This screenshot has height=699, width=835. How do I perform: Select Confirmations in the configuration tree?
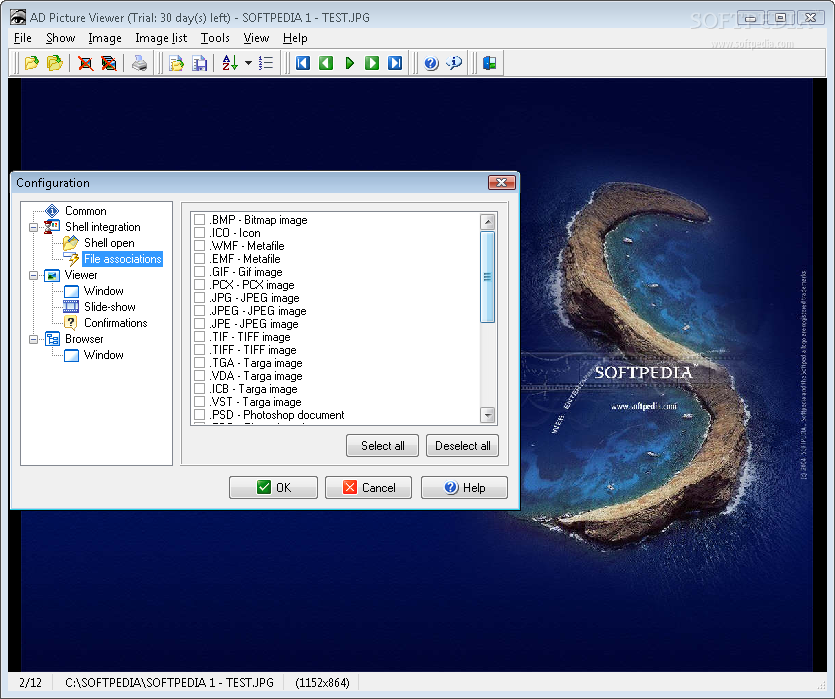coord(116,323)
